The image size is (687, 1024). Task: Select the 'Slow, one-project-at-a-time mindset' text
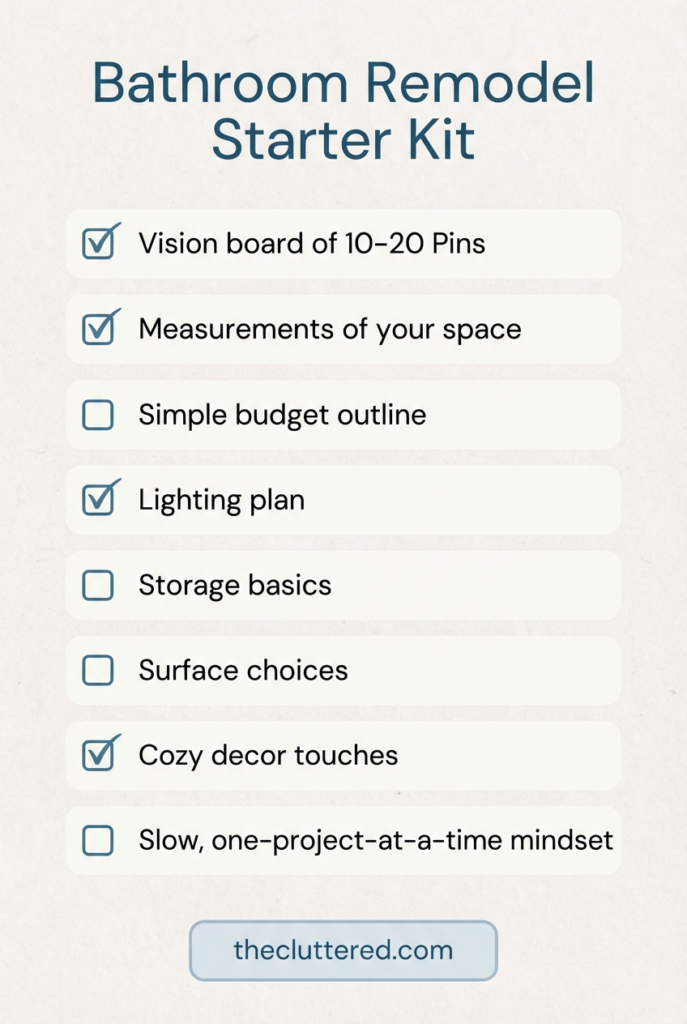point(375,841)
